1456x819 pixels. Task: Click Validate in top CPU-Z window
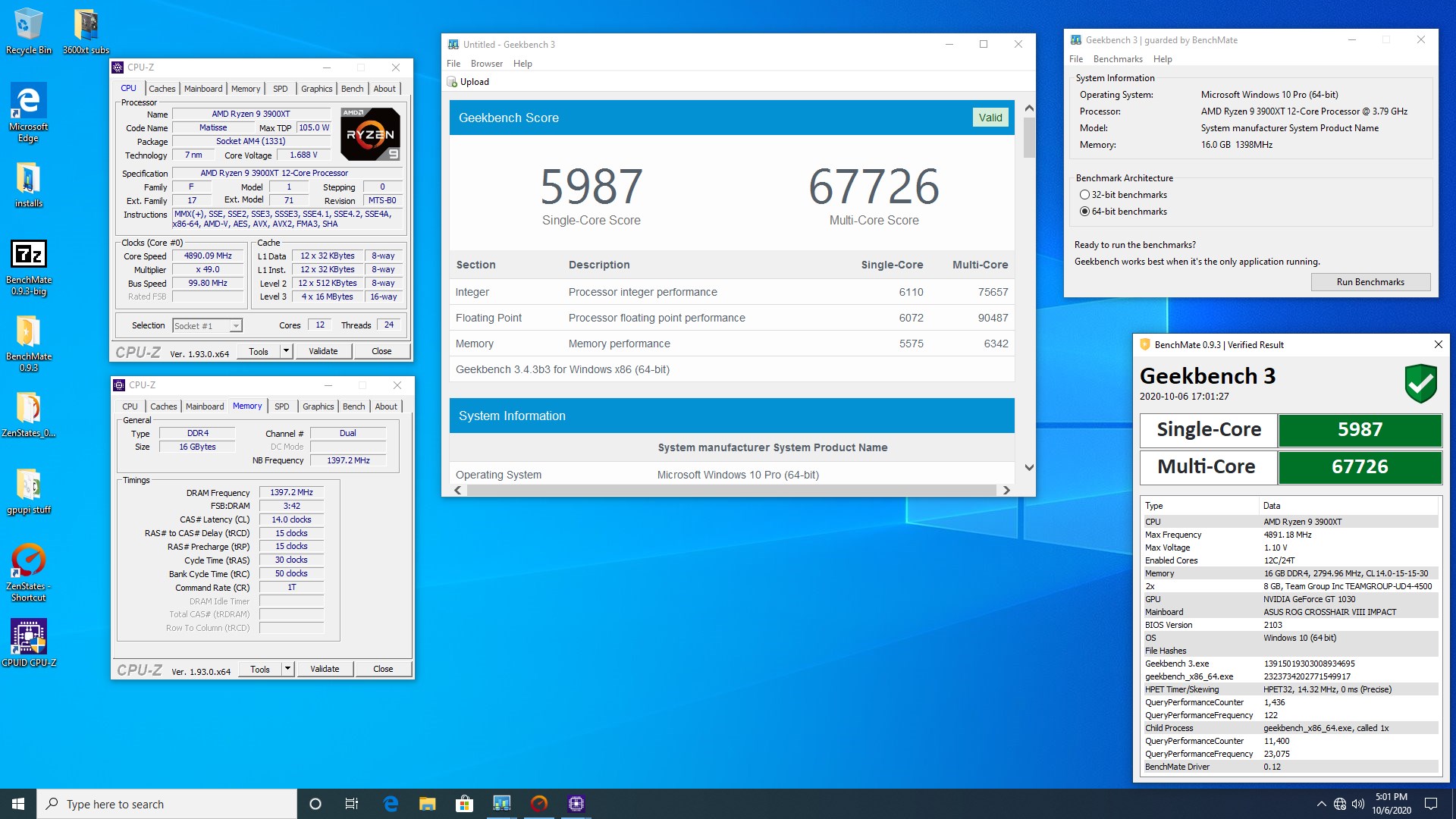click(323, 351)
